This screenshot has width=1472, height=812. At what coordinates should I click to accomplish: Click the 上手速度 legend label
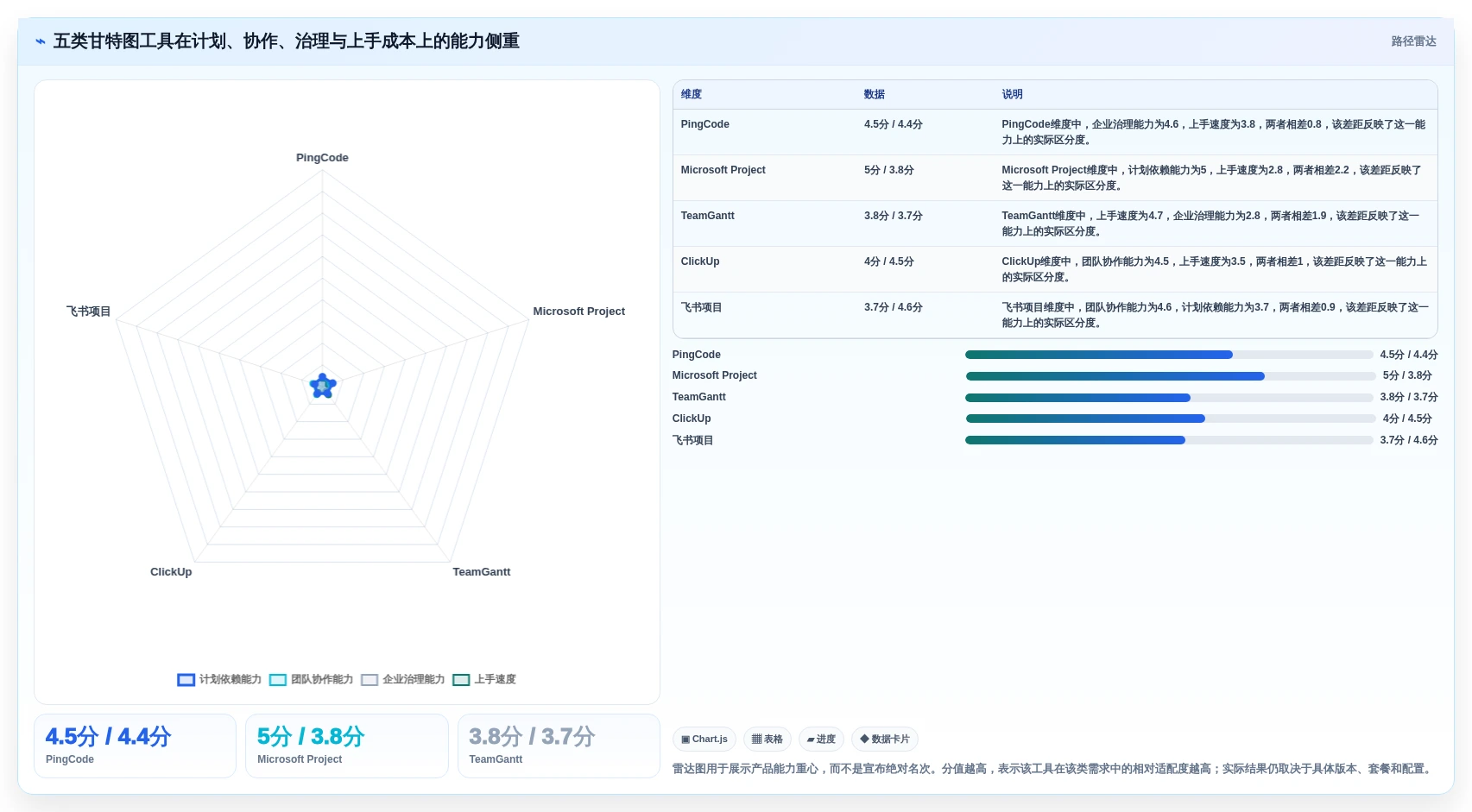pyautogui.click(x=495, y=680)
